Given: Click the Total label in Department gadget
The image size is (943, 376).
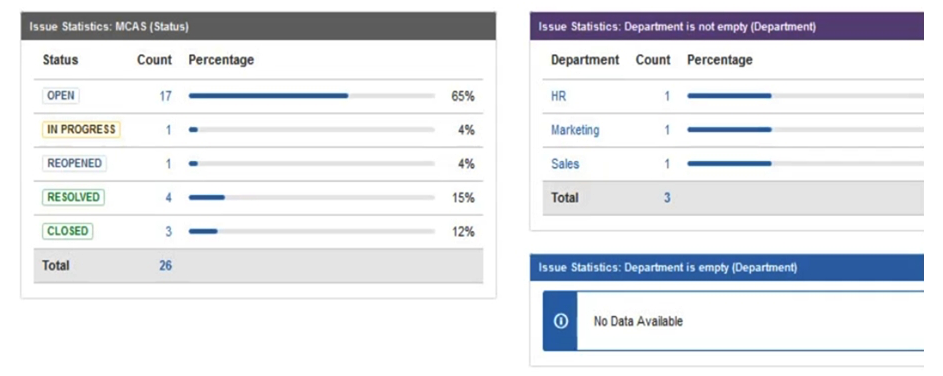Looking at the screenshot, I should tap(565, 197).
